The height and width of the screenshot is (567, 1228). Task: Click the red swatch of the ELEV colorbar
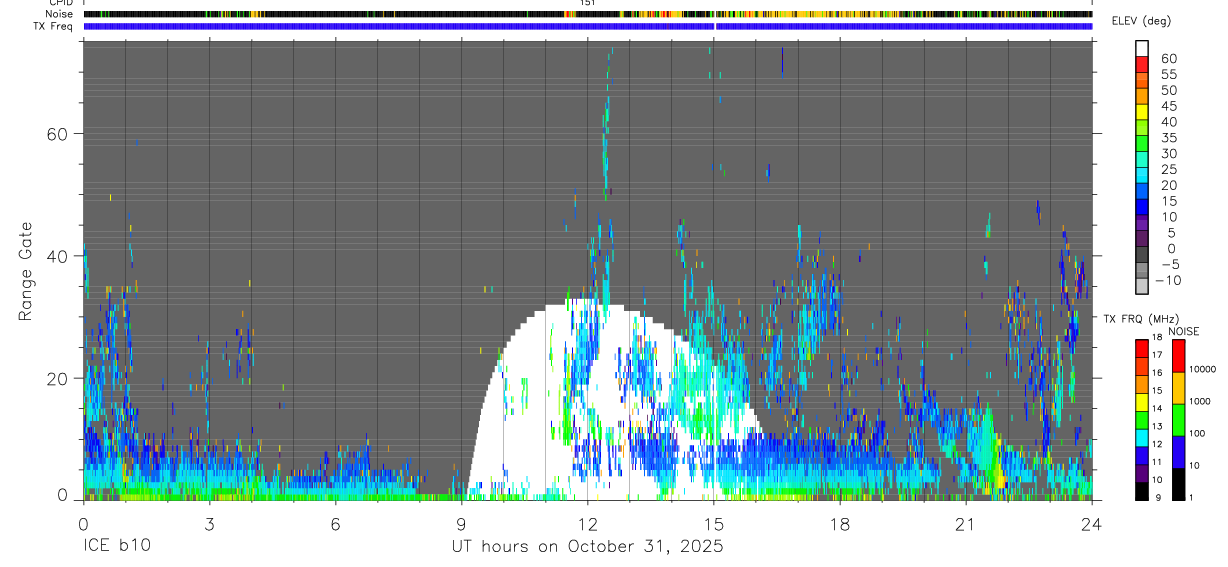1141,64
